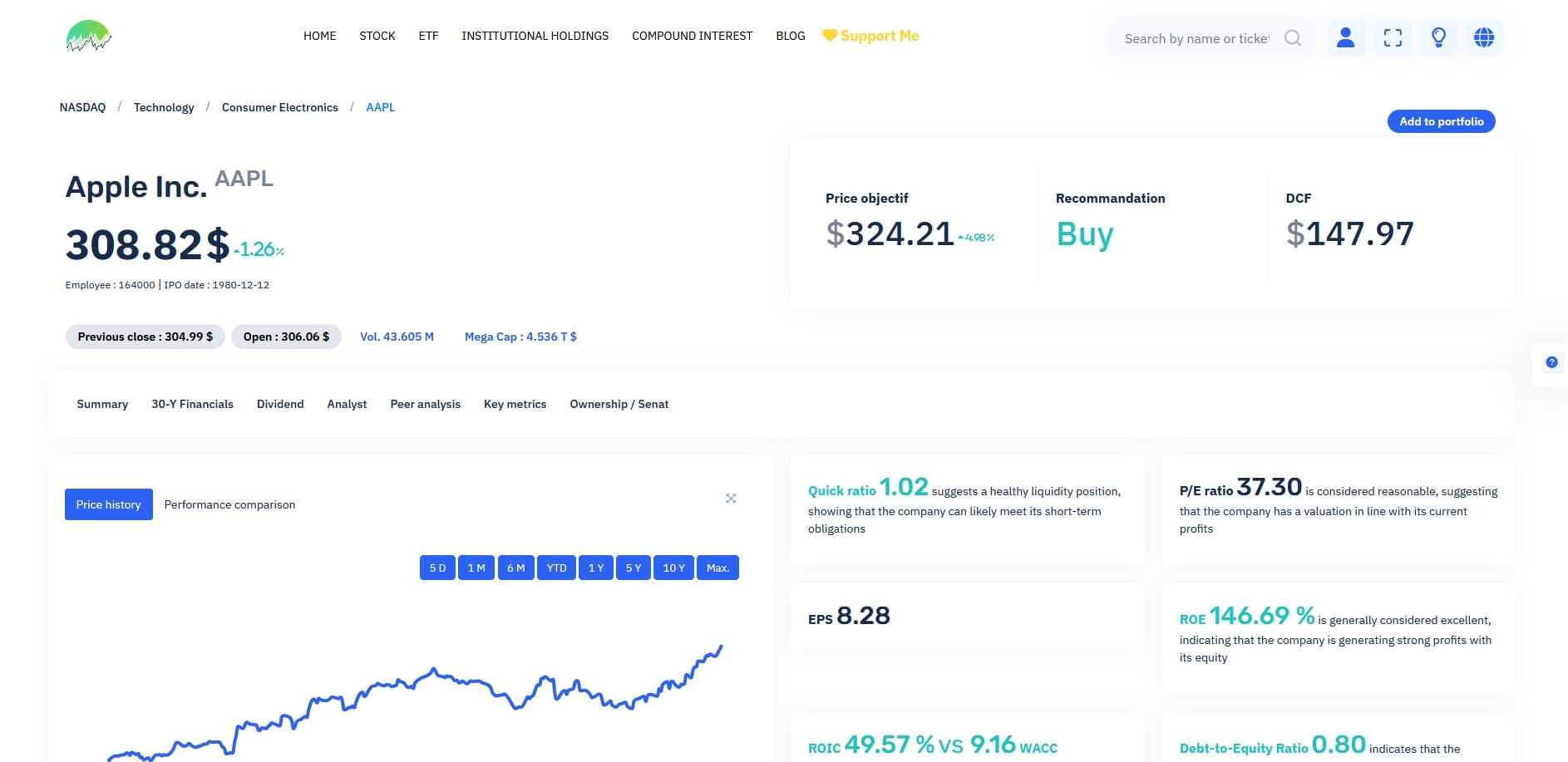
Task: Click the 308.82 $ current price
Action: tap(147, 245)
